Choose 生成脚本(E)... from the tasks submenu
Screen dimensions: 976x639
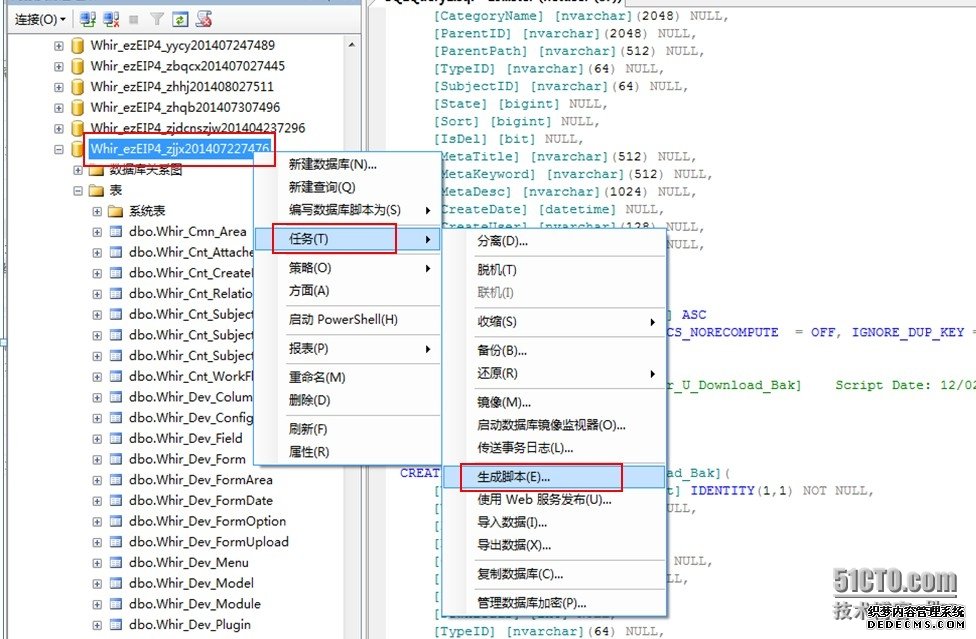(514, 478)
